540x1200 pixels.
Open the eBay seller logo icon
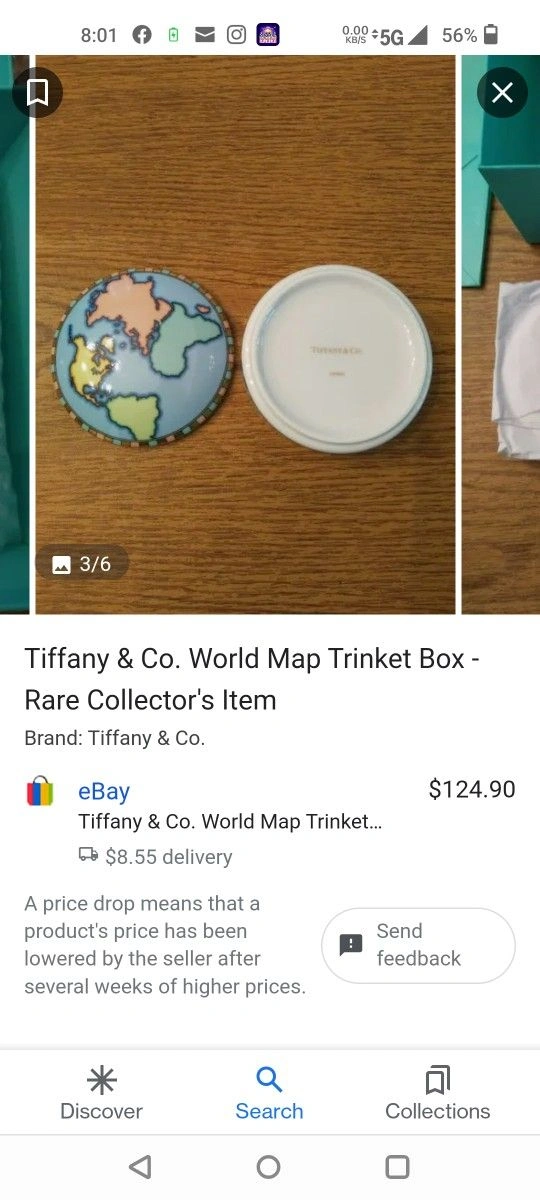[x=40, y=791]
